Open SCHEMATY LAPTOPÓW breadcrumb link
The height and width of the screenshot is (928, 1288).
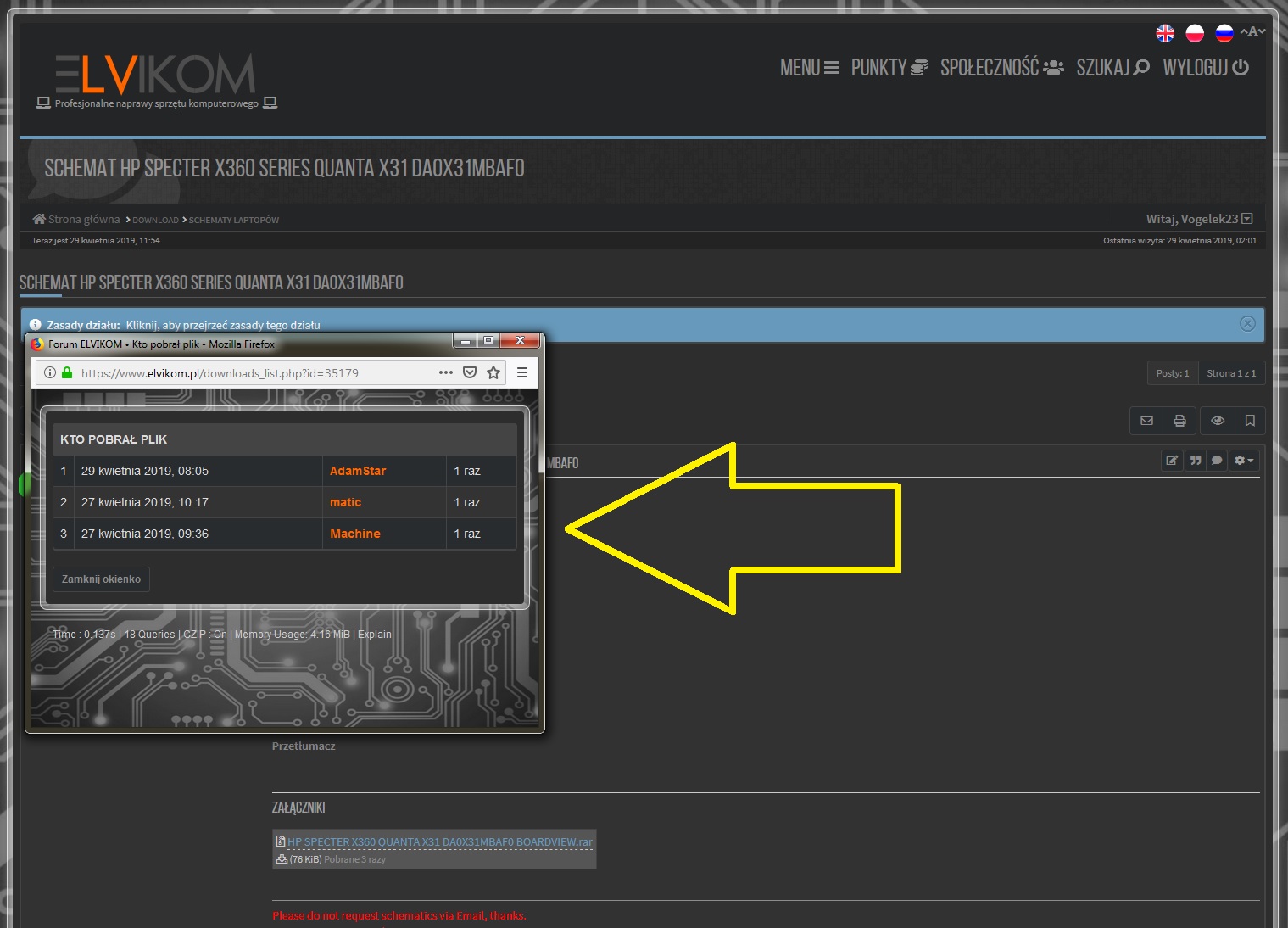233,220
